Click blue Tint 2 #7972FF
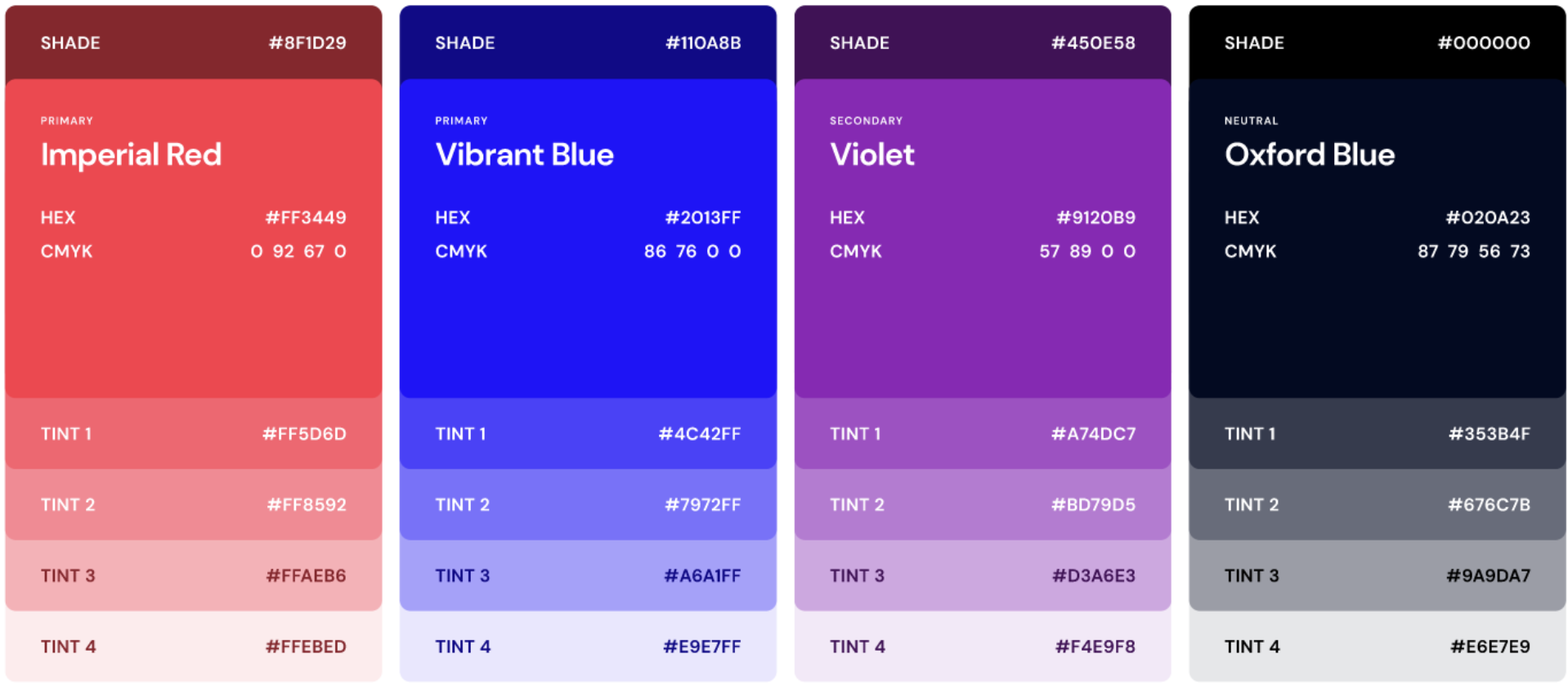Screen dimensions: 1568x690 pyautogui.click(x=587, y=505)
